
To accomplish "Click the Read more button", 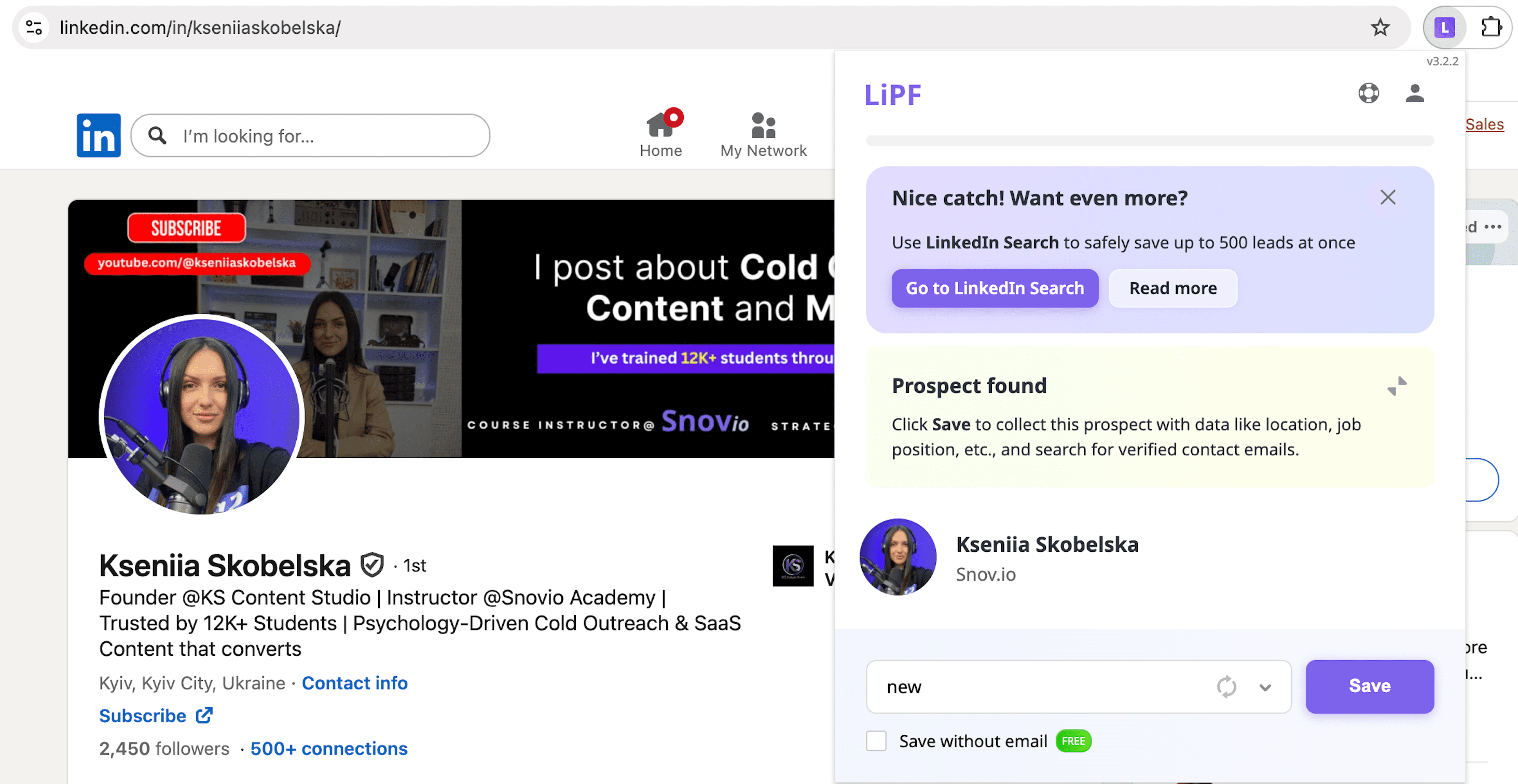I will pos(1172,288).
